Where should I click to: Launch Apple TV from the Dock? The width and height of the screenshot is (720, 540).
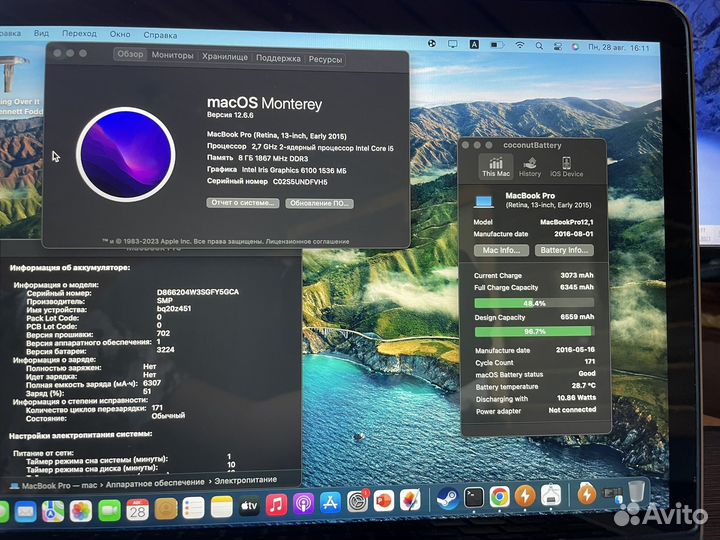coord(249,506)
